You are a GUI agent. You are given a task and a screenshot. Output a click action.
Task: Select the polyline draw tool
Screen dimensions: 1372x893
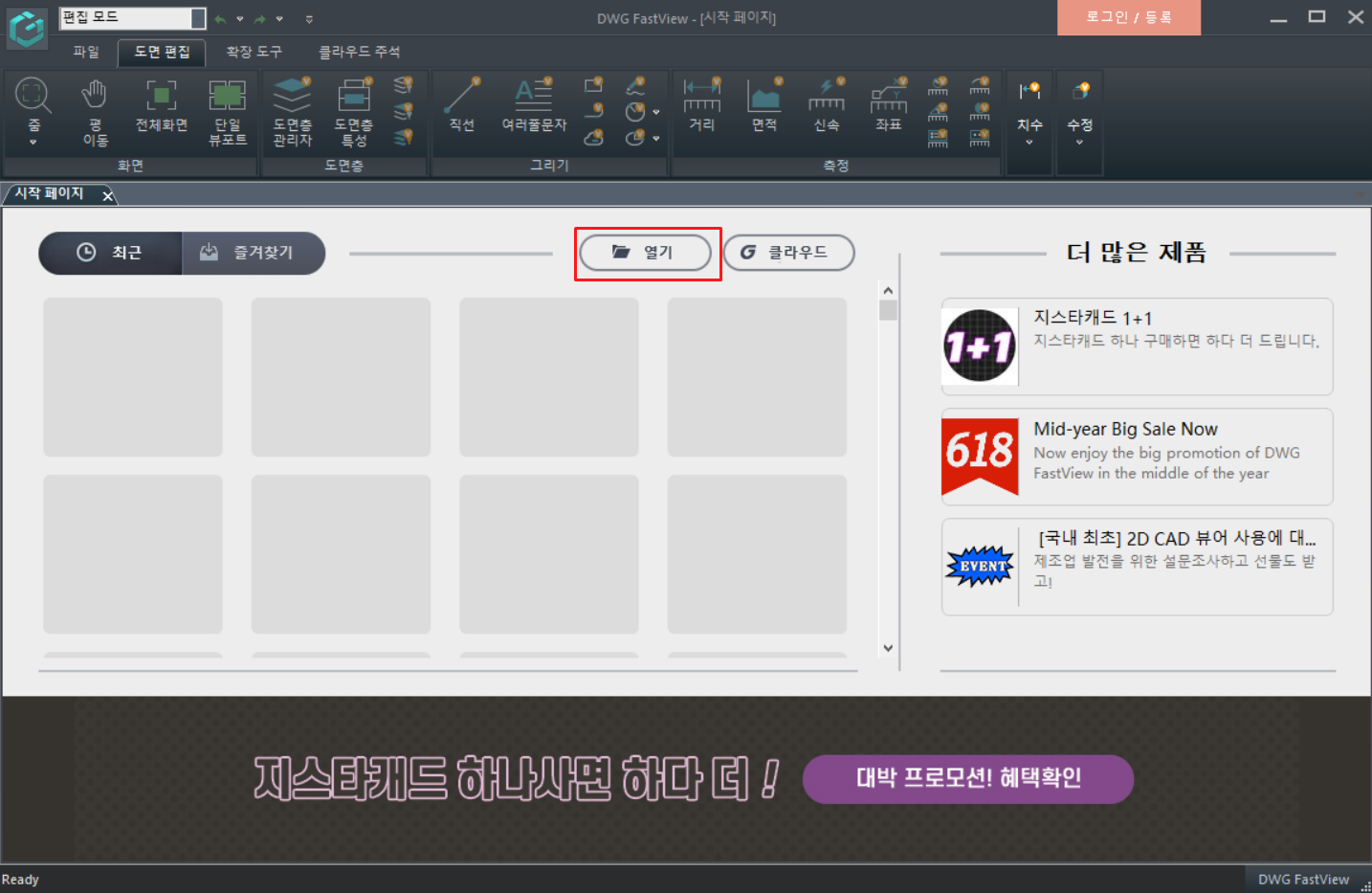coord(594,111)
